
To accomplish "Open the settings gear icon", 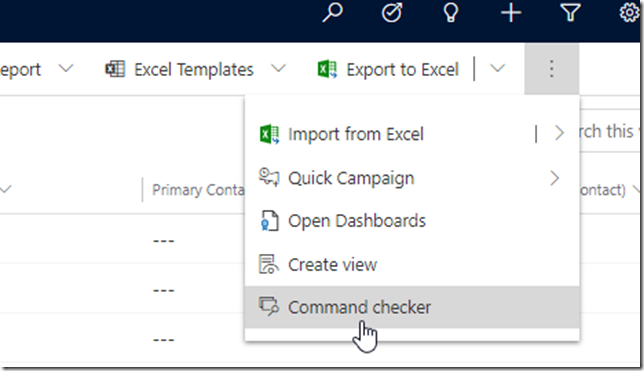I will point(629,12).
